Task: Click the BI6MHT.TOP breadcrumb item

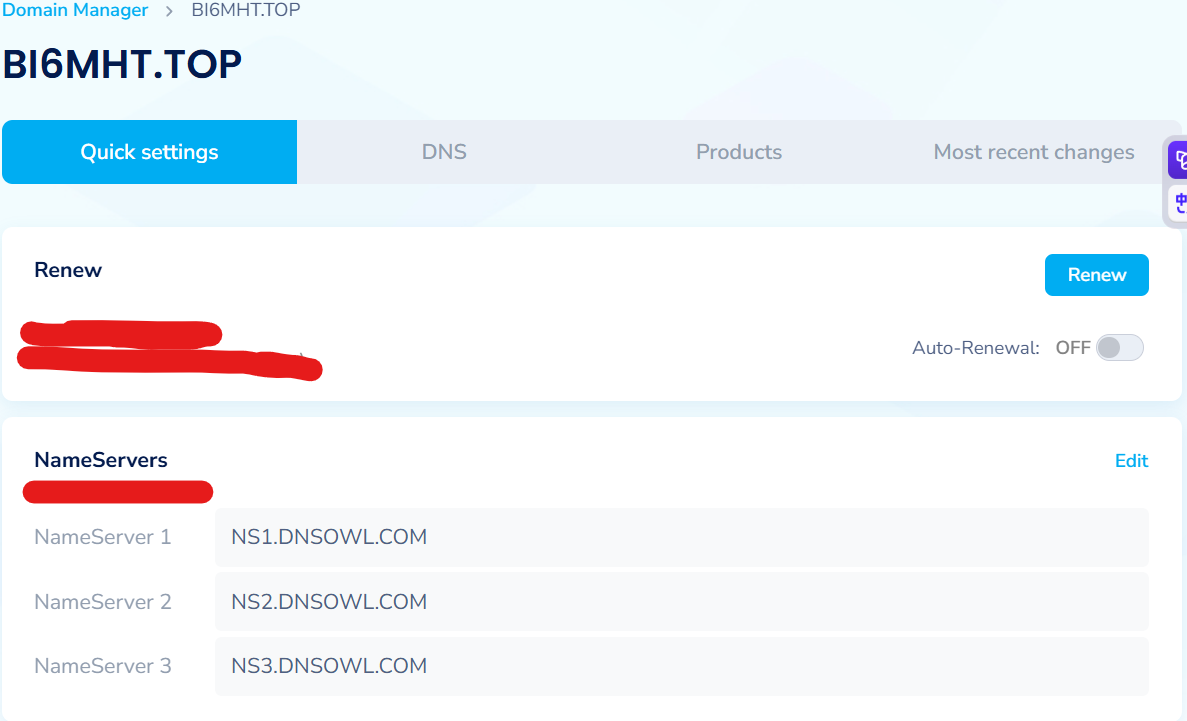Action: coord(245,11)
